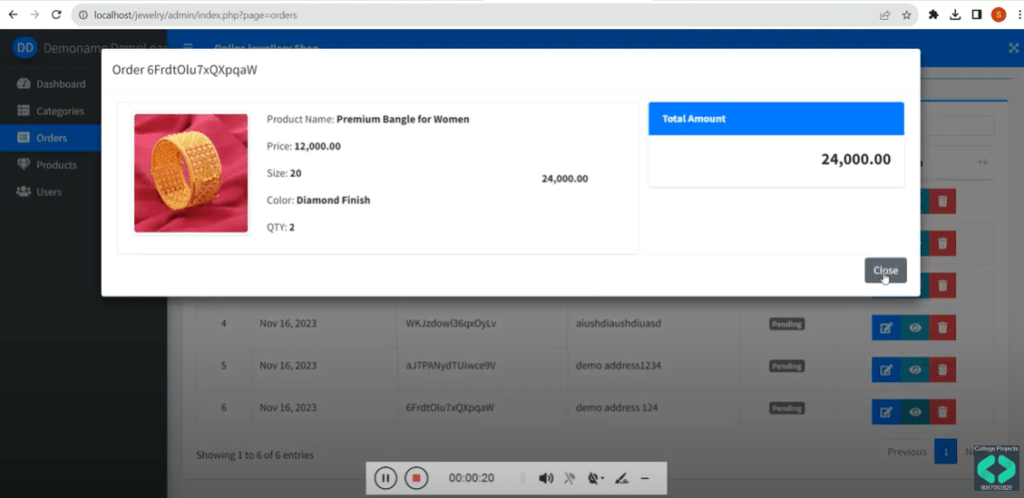Image resolution: width=1024 pixels, height=498 pixels.
Task: Minimize the recording toolbar
Action: 645,478
